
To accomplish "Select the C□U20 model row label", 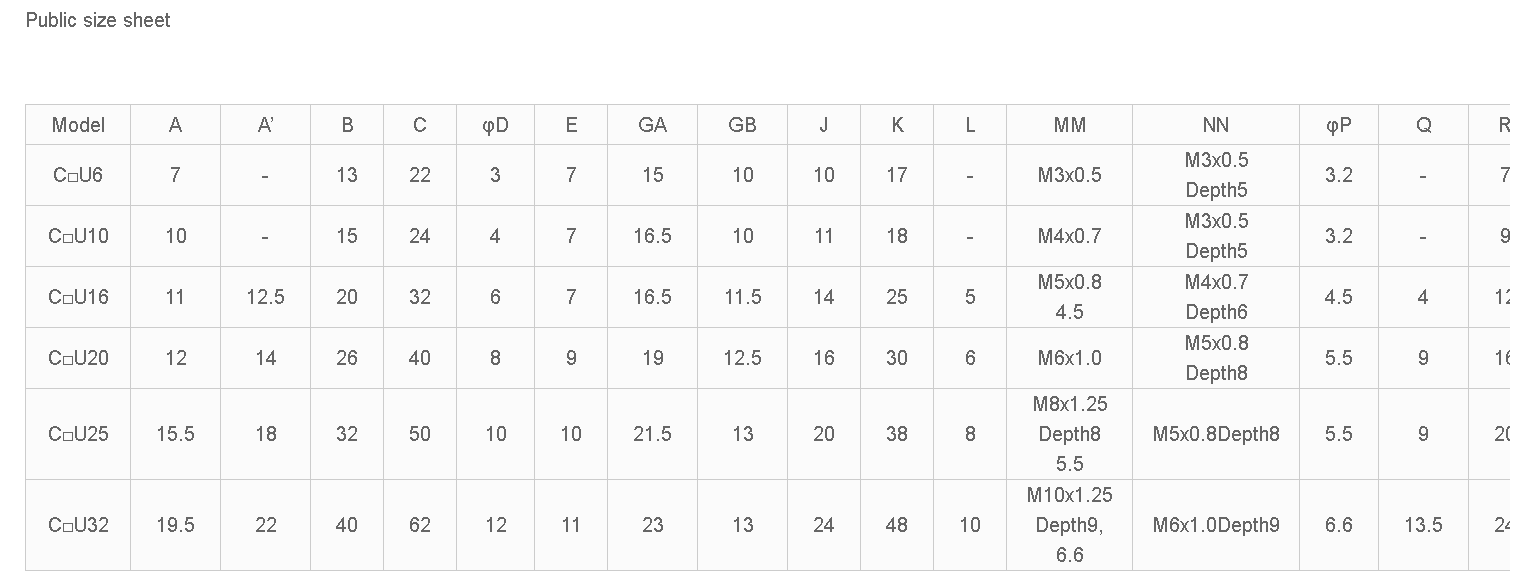I will click(78, 358).
